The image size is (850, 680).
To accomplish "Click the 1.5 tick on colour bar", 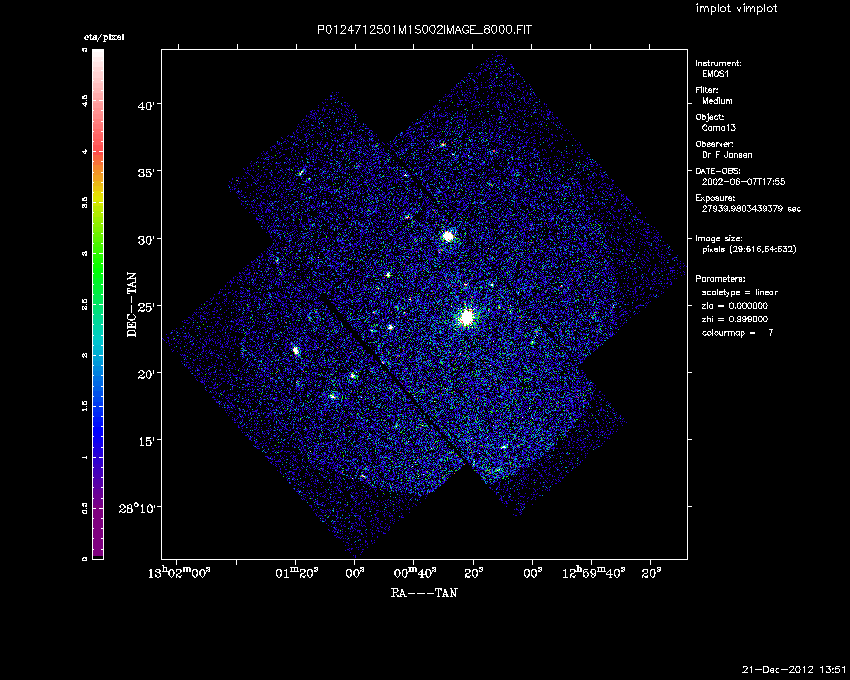I will (85, 406).
